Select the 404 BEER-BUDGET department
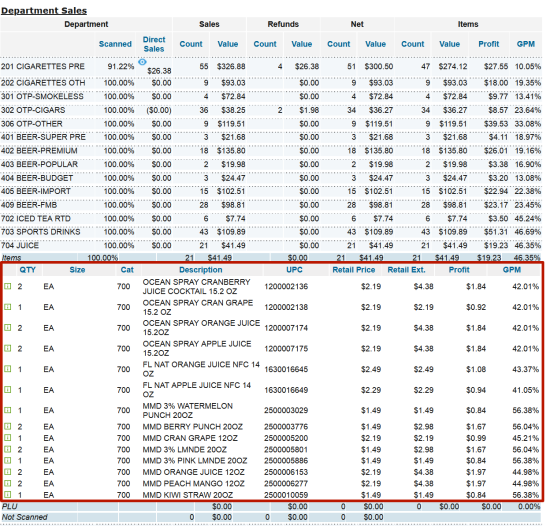Screen dimensions: 550x526 click(x=37, y=178)
